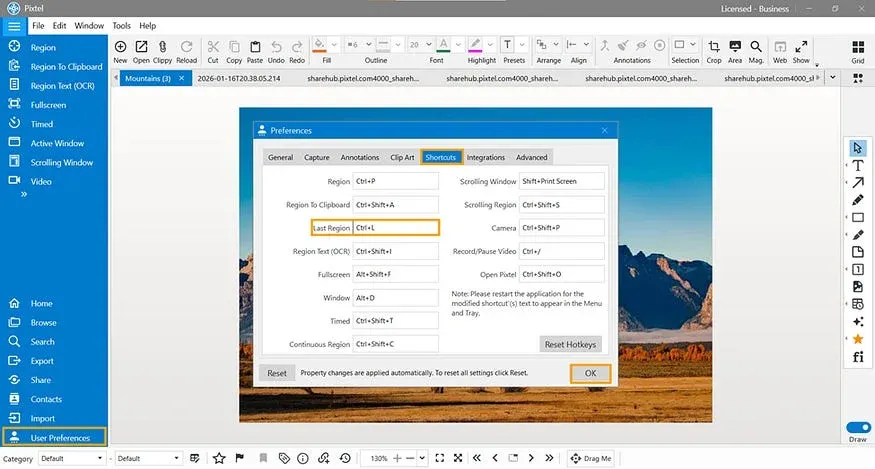Select the arrow pointer tool in right toolbar
The image size is (875, 469).
pos(858,148)
